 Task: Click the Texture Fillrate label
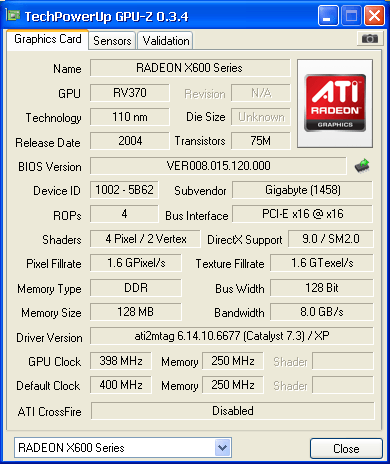click(230, 264)
